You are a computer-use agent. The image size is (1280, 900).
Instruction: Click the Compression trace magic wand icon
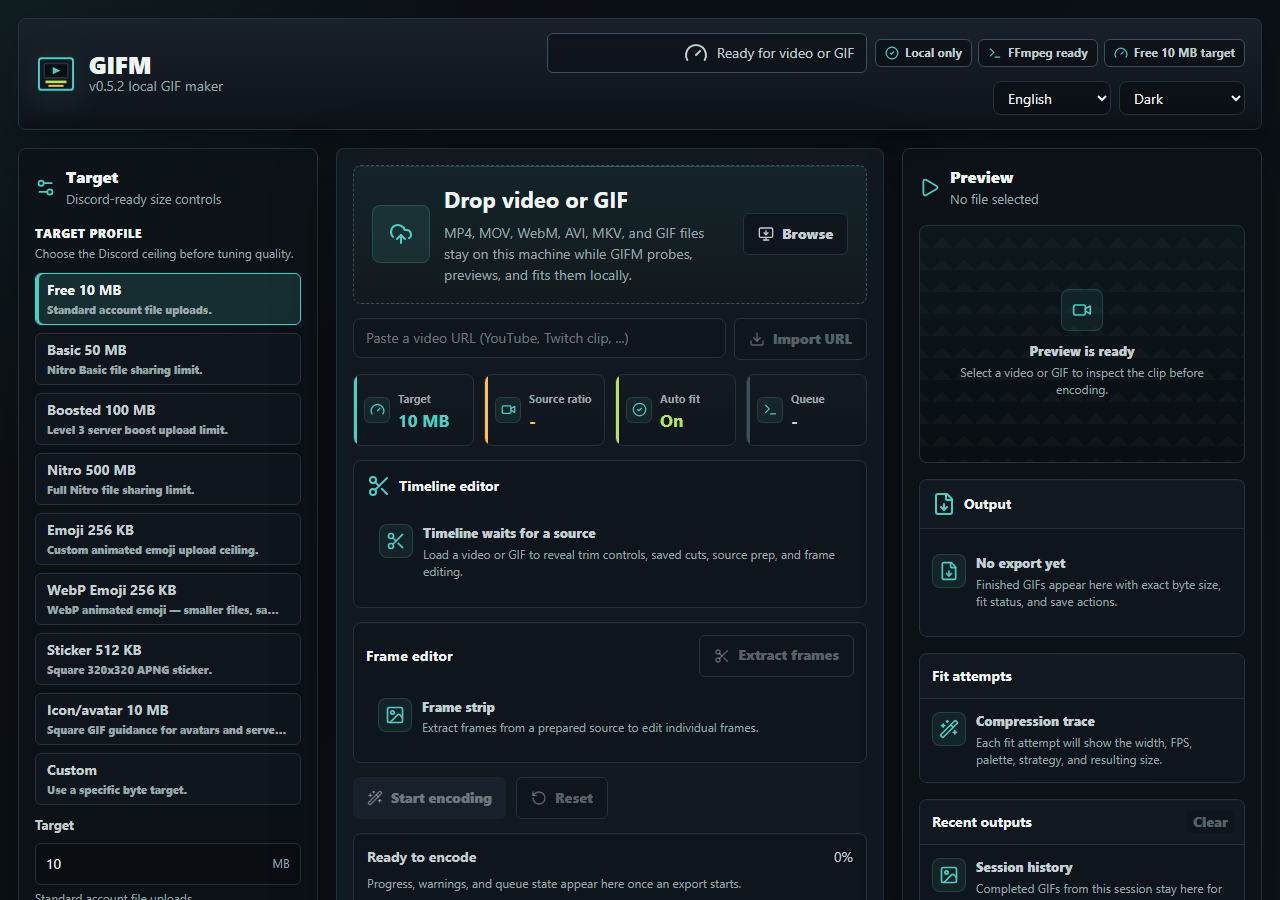tap(949, 729)
